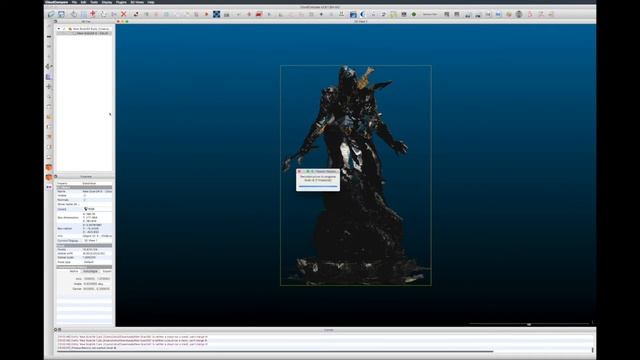Select the highlighted child mesh in DB tree

92,33
